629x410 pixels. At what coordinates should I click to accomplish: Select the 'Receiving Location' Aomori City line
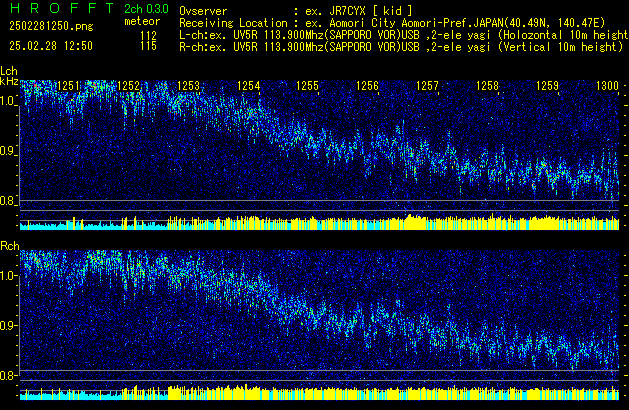click(x=392, y=23)
